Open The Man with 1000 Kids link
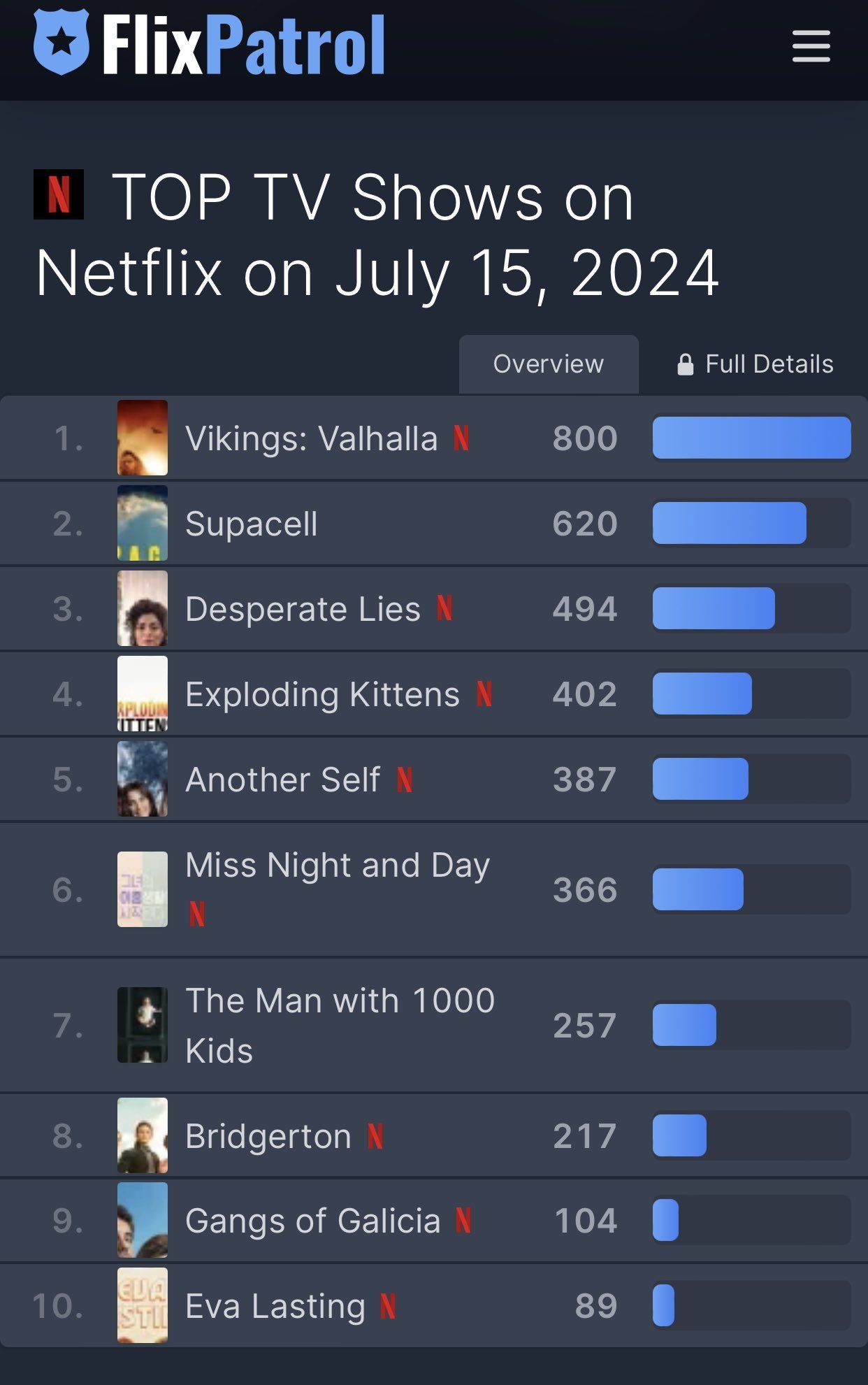The width and height of the screenshot is (868, 1385). pyautogui.click(x=340, y=1026)
